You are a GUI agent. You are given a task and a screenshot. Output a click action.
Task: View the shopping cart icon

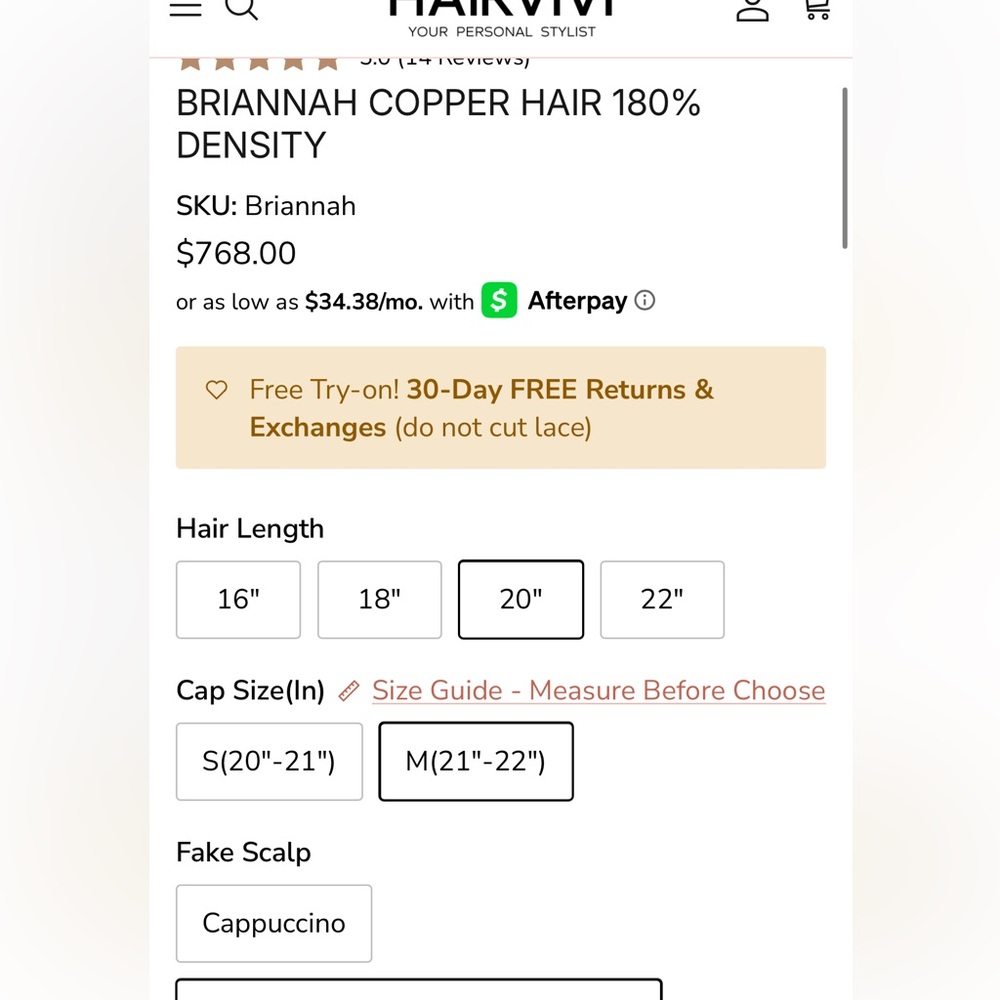click(818, 9)
